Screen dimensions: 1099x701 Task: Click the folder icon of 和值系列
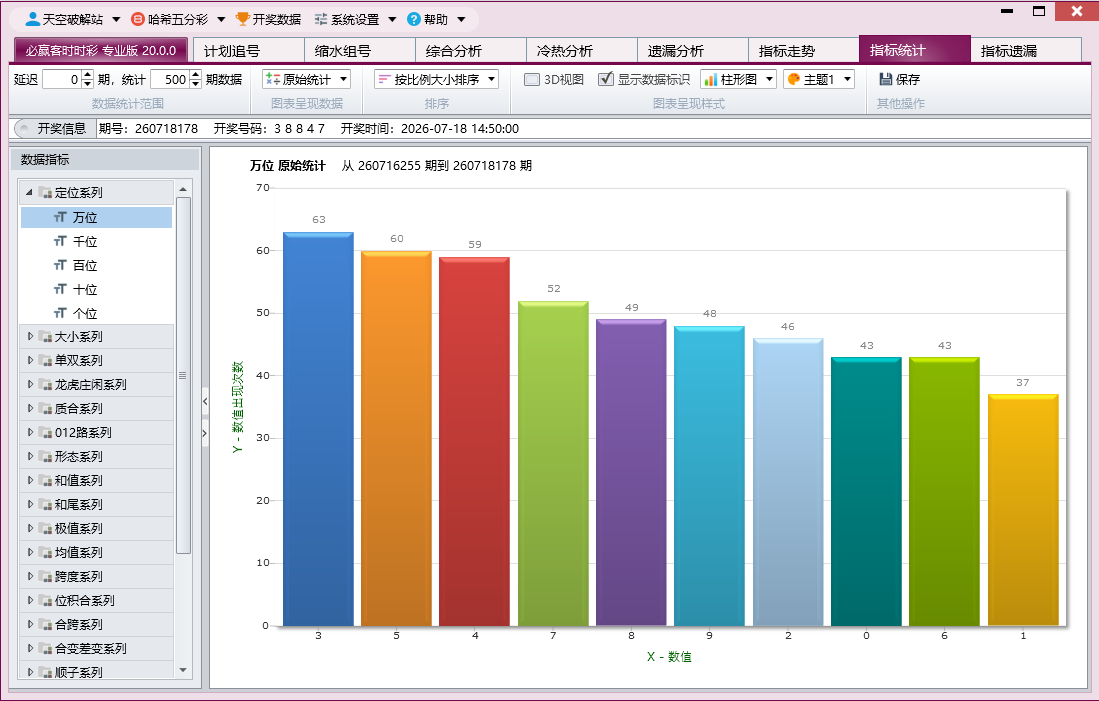click(x=46, y=480)
